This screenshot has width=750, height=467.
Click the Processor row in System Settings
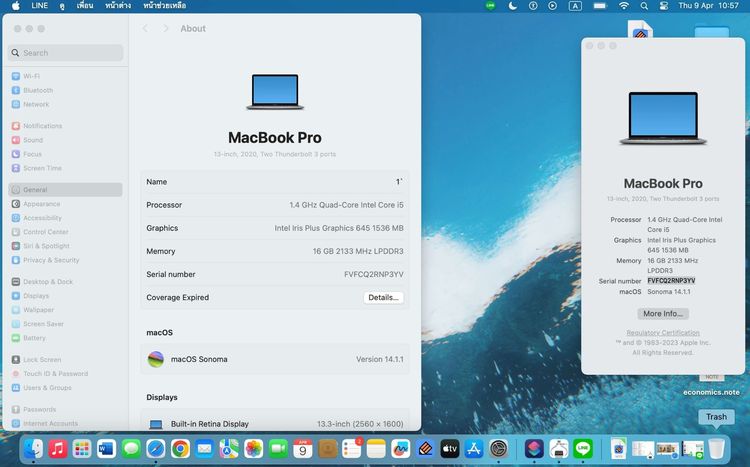click(x=275, y=205)
